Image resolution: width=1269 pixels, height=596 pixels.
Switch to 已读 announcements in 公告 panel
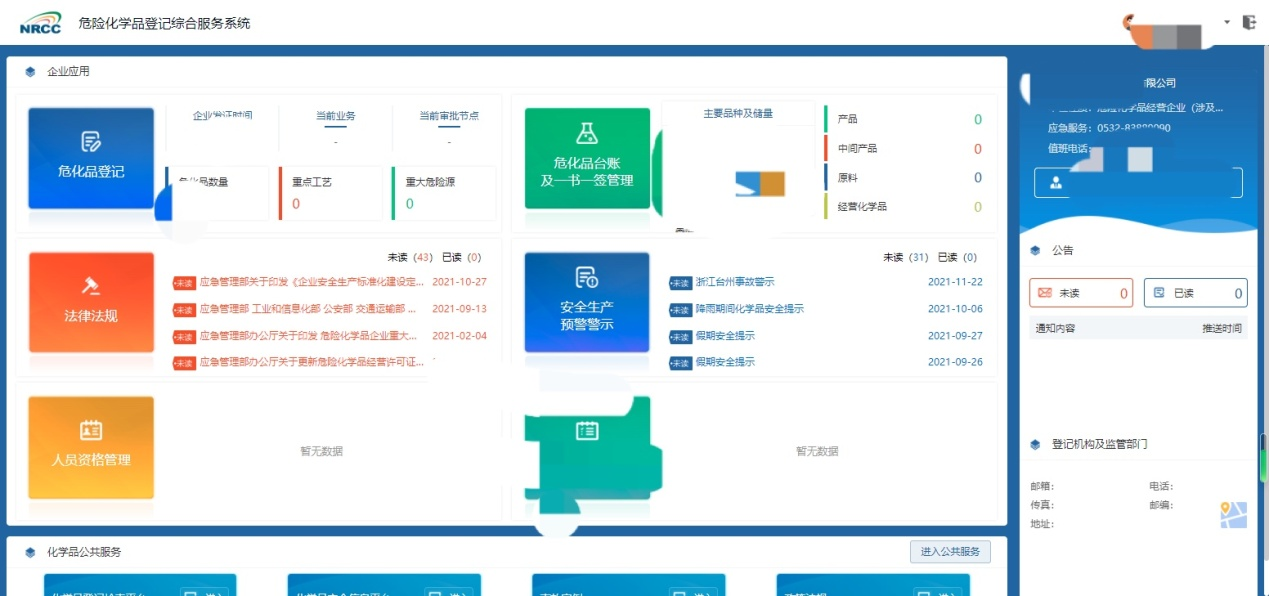coord(1196,292)
